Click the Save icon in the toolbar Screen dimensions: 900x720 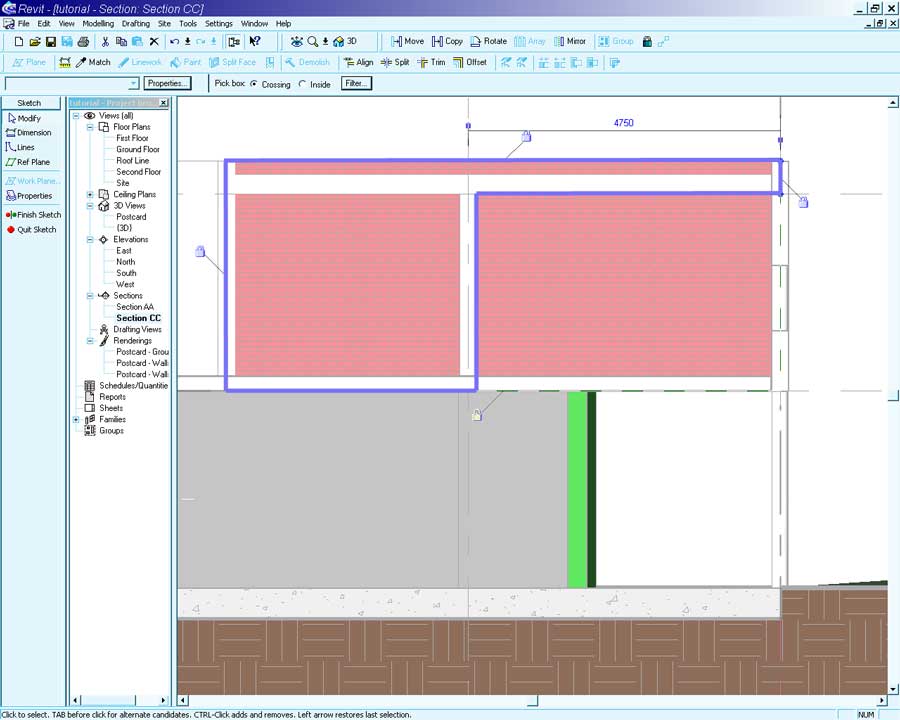tap(51, 42)
